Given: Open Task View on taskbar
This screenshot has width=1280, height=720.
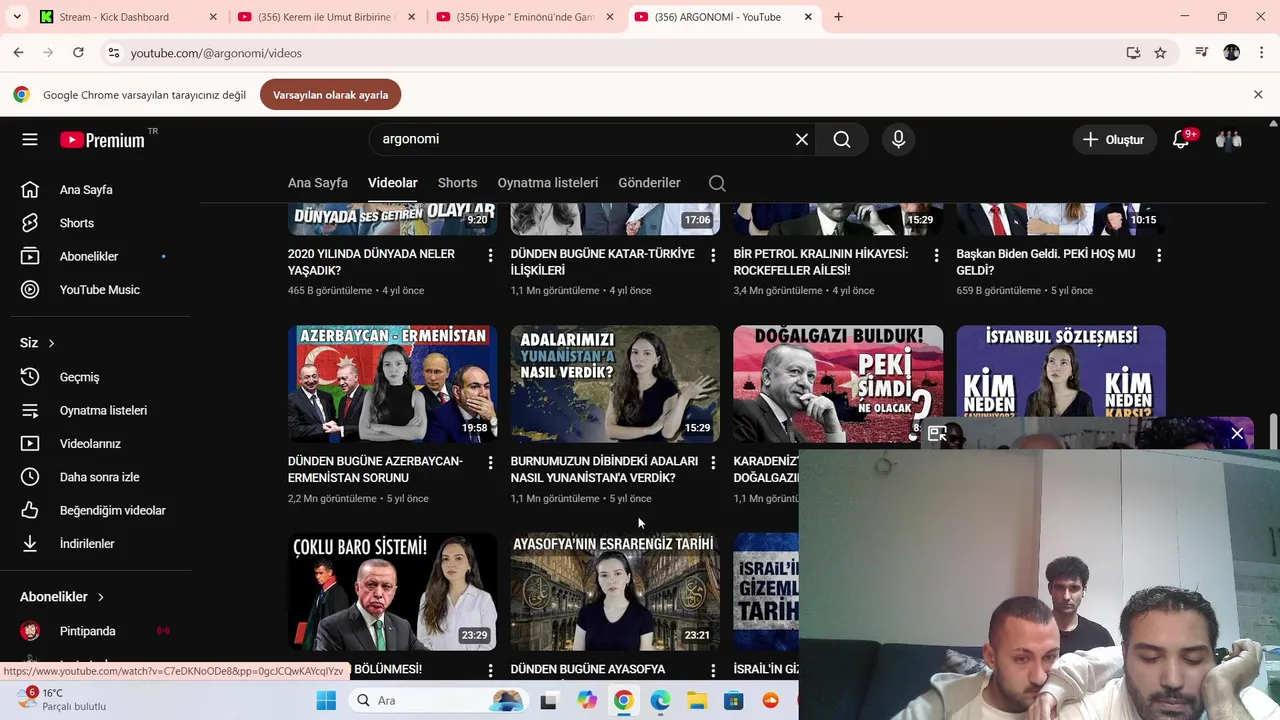Looking at the screenshot, I should pyautogui.click(x=548, y=700).
